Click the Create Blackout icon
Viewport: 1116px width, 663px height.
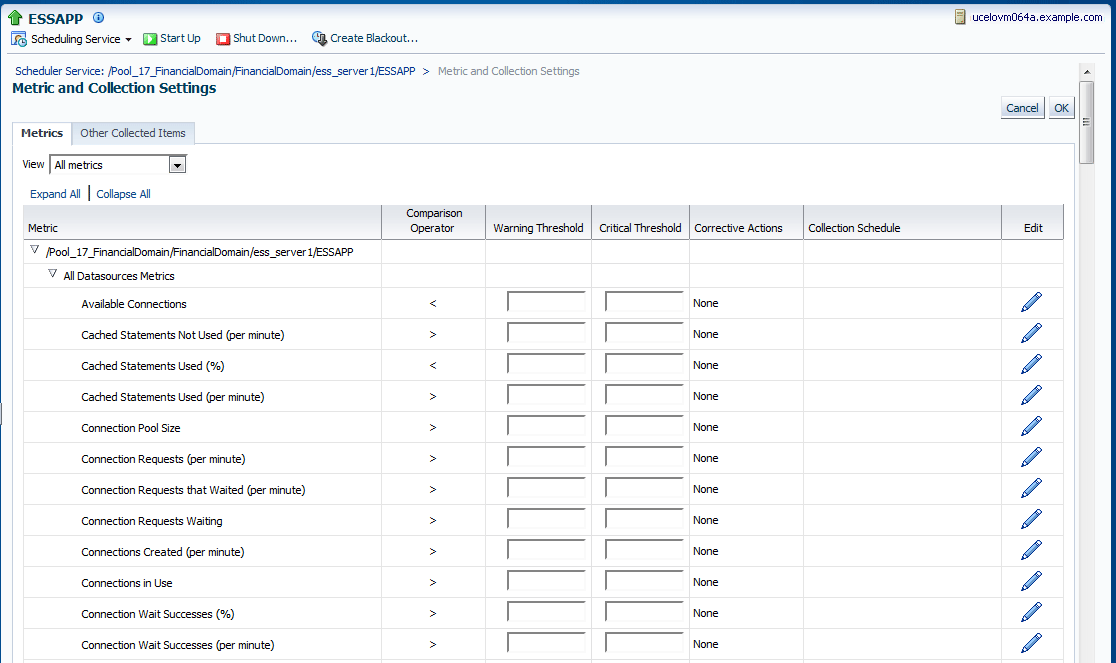click(x=318, y=38)
